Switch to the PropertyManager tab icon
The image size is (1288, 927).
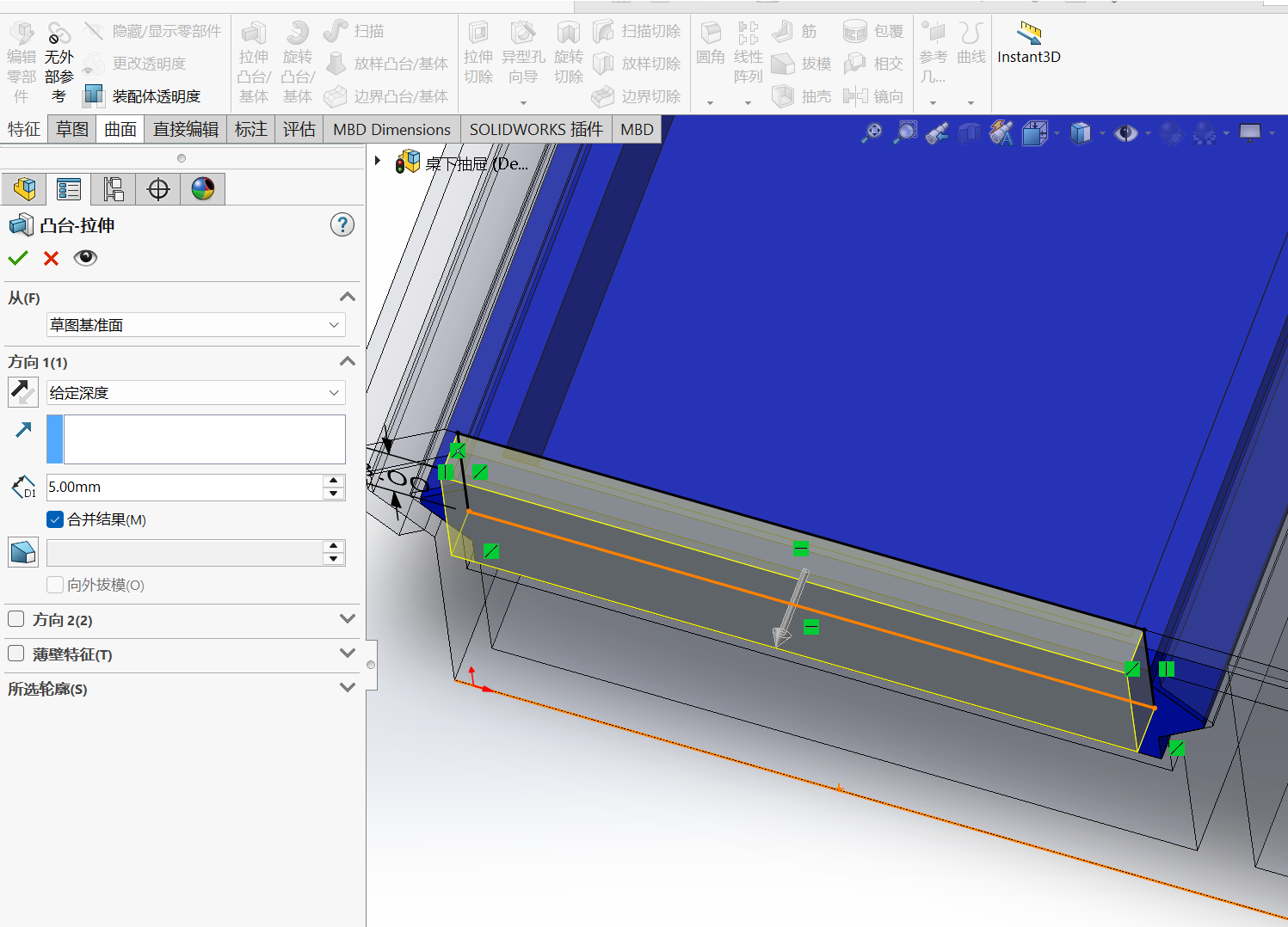click(69, 189)
